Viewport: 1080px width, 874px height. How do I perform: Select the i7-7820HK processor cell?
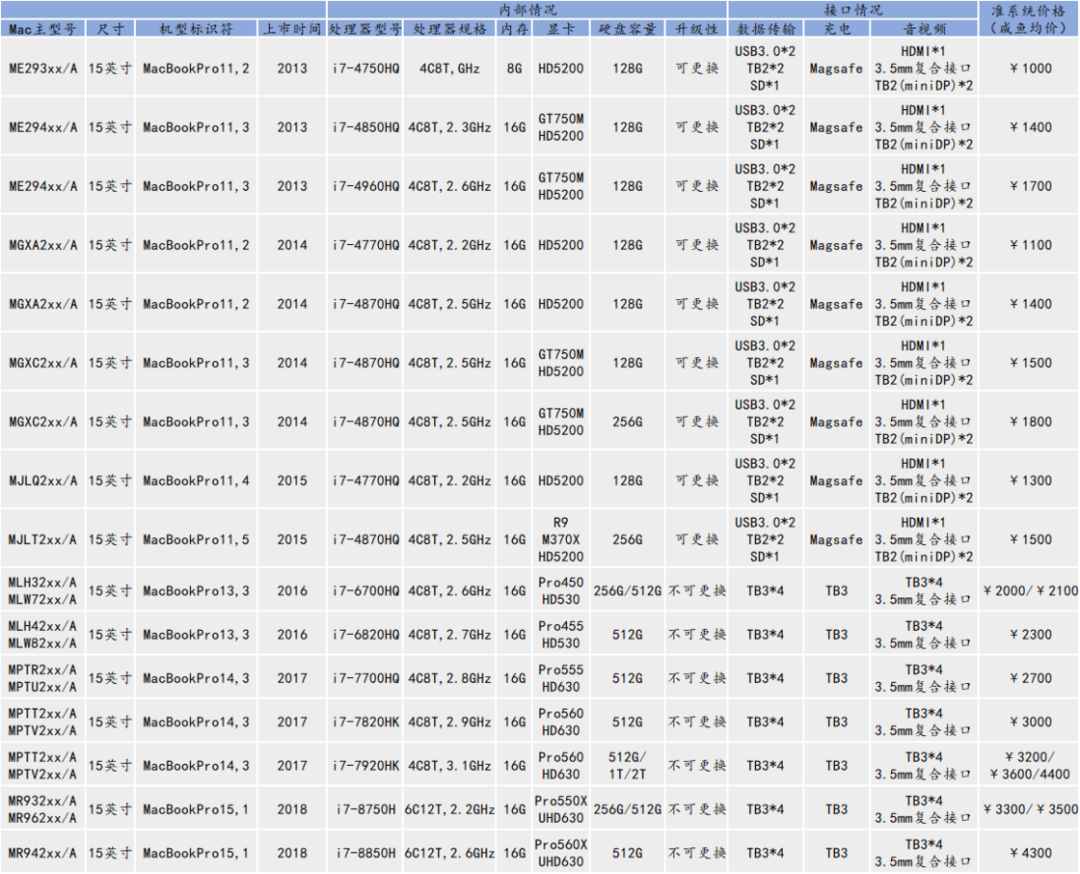[365, 722]
